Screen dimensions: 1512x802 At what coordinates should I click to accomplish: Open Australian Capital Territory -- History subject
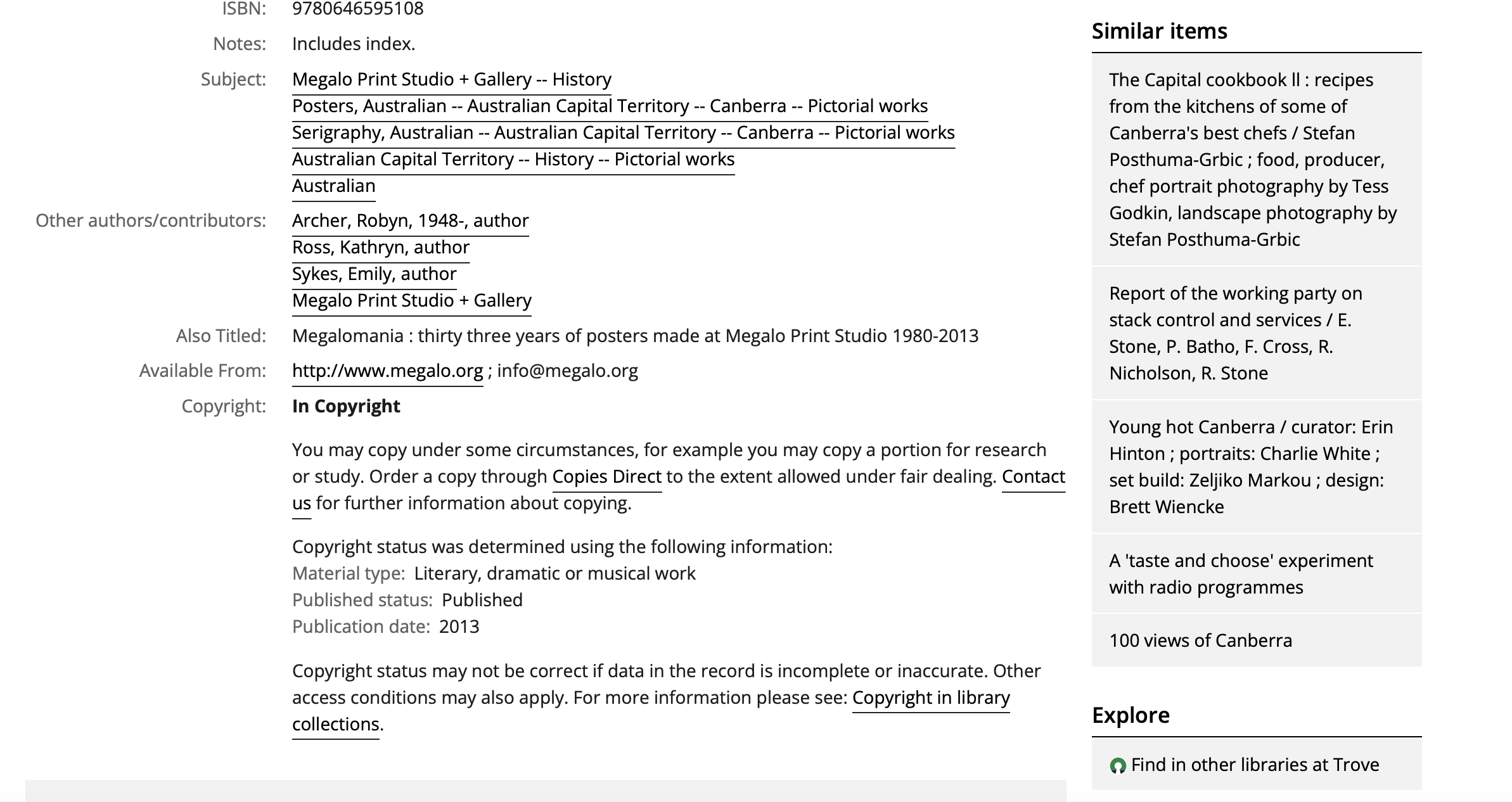click(513, 159)
